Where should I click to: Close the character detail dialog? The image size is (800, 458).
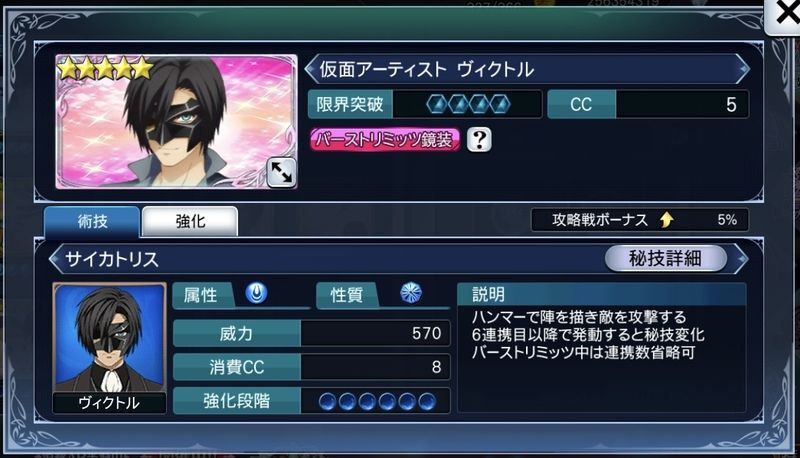783,15
